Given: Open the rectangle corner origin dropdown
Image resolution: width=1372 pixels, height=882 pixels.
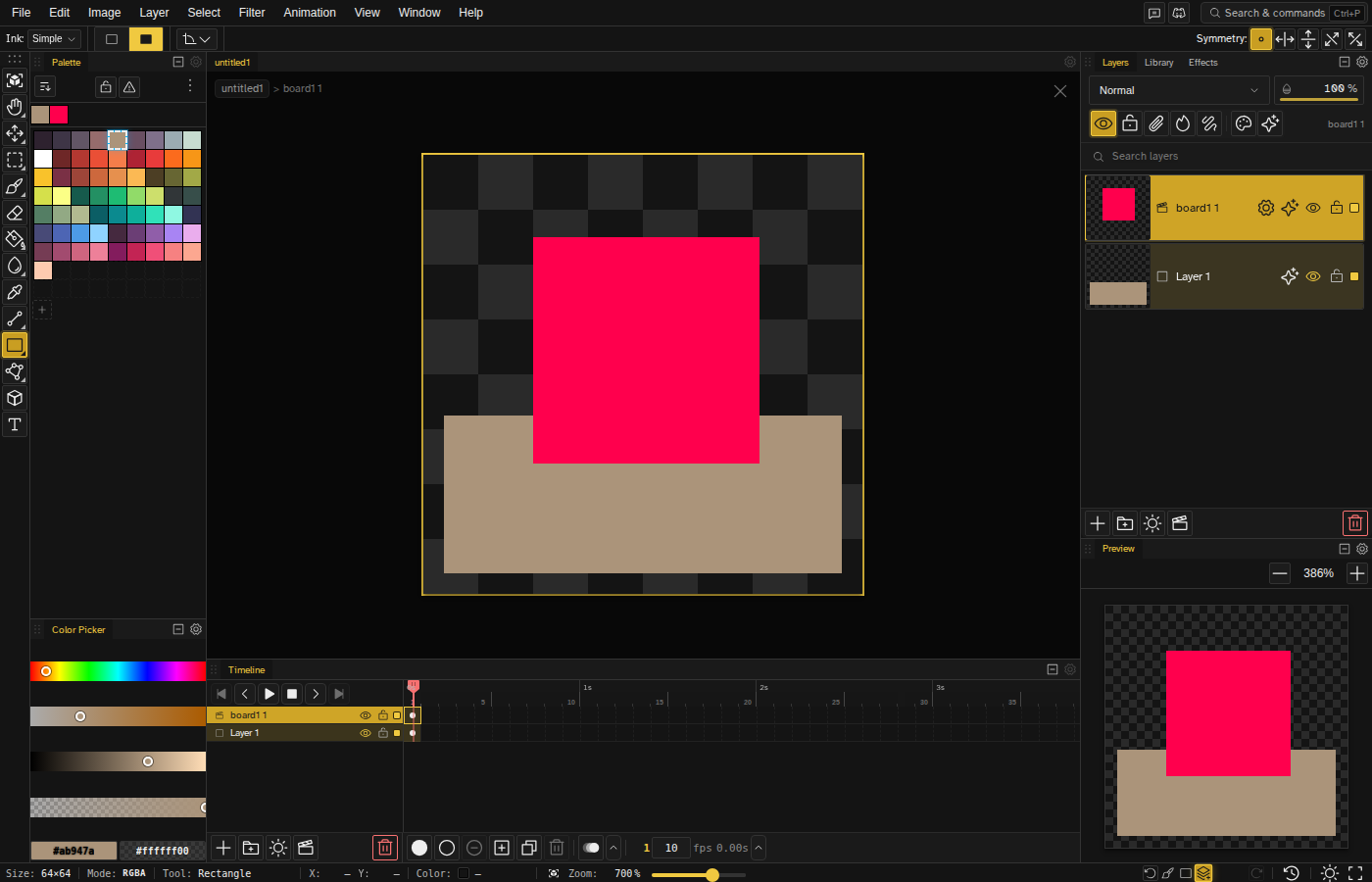Looking at the screenshot, I should (x=197, y=39).
